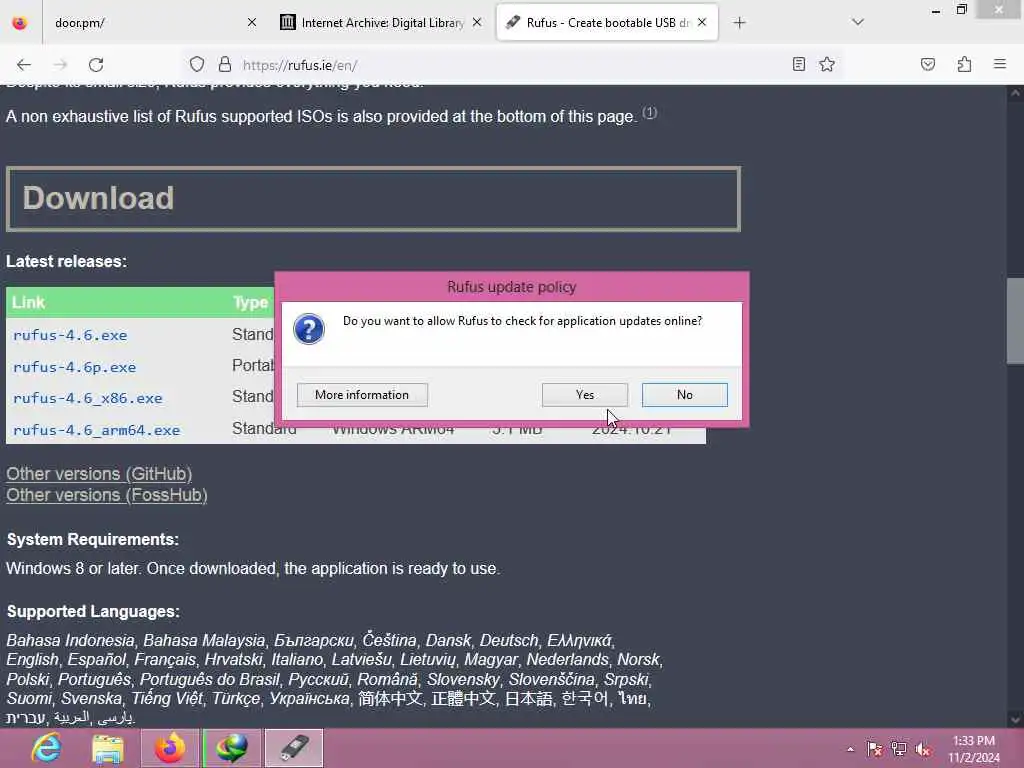Image resolution: width=1024 pixels, height=768 pixels.
Task: Open the list all tabs dropdown
Action: coord(858,23)
